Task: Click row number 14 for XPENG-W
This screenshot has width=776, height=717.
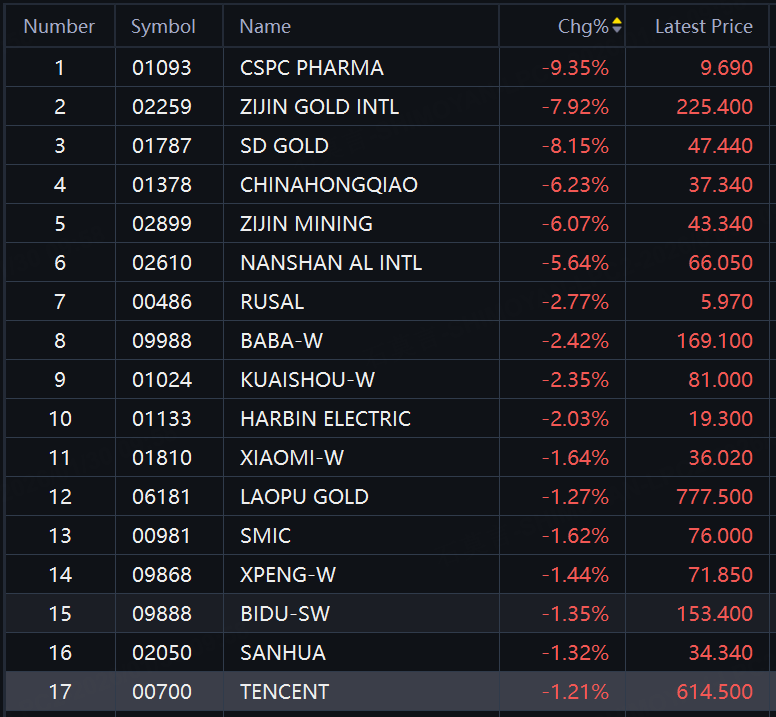Action: pyautogui.click(x=60, y=575)
